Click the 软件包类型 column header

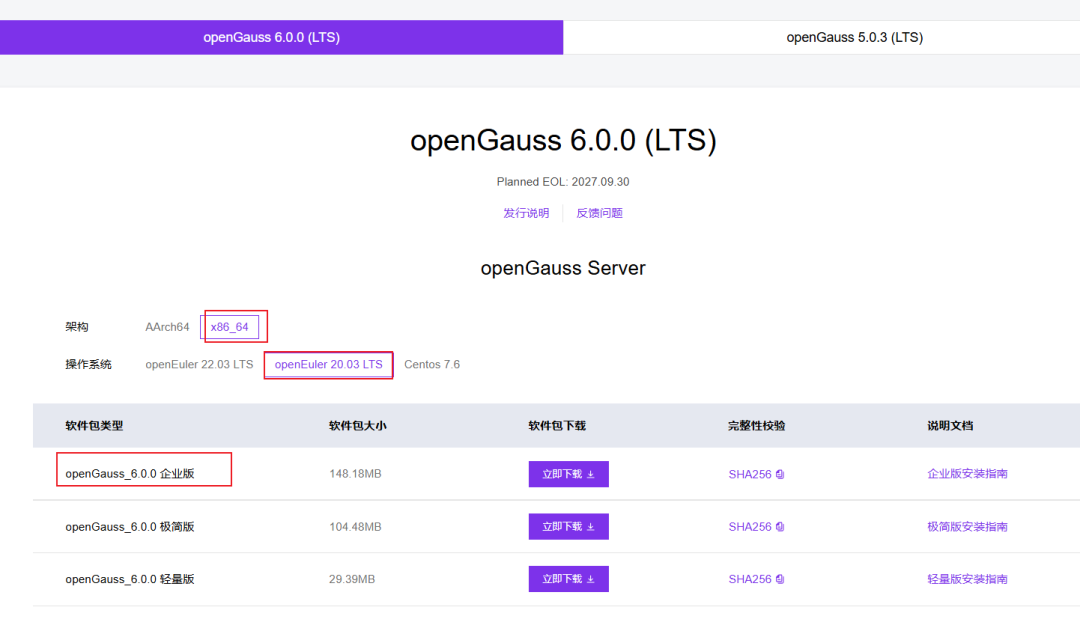tap(94, 426)
